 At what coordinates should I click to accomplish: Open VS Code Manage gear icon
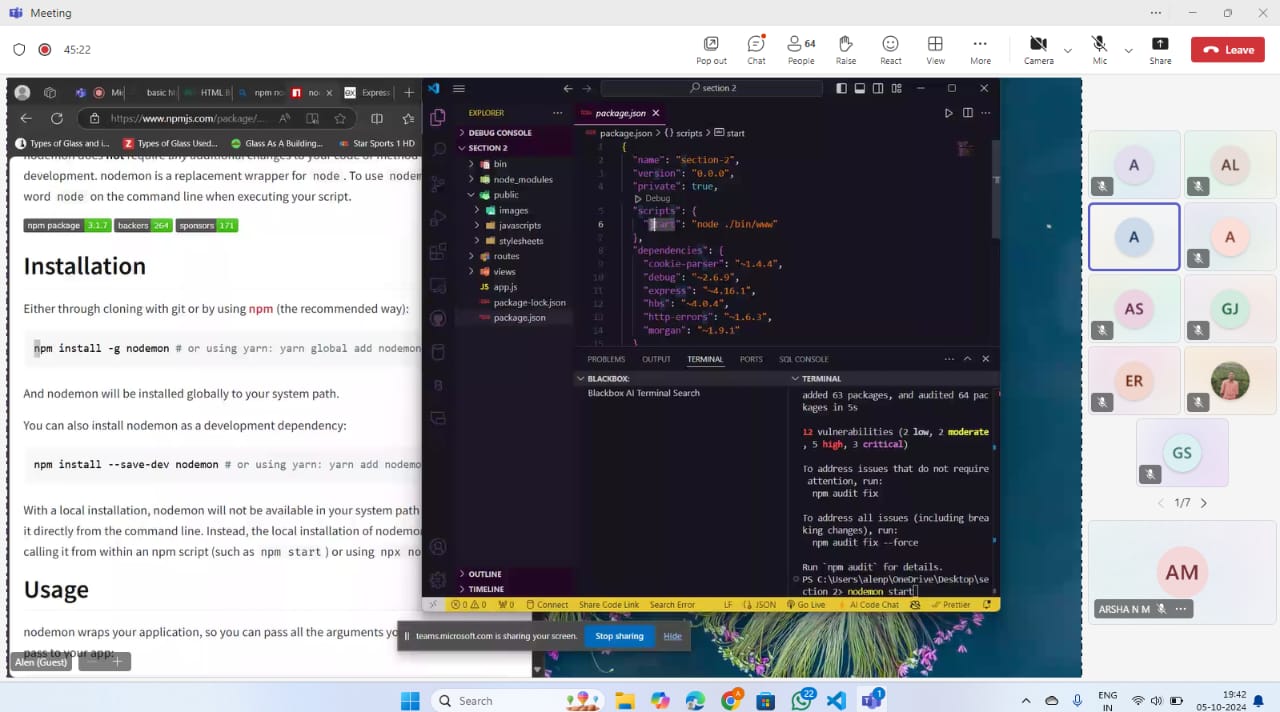point(437,580)
